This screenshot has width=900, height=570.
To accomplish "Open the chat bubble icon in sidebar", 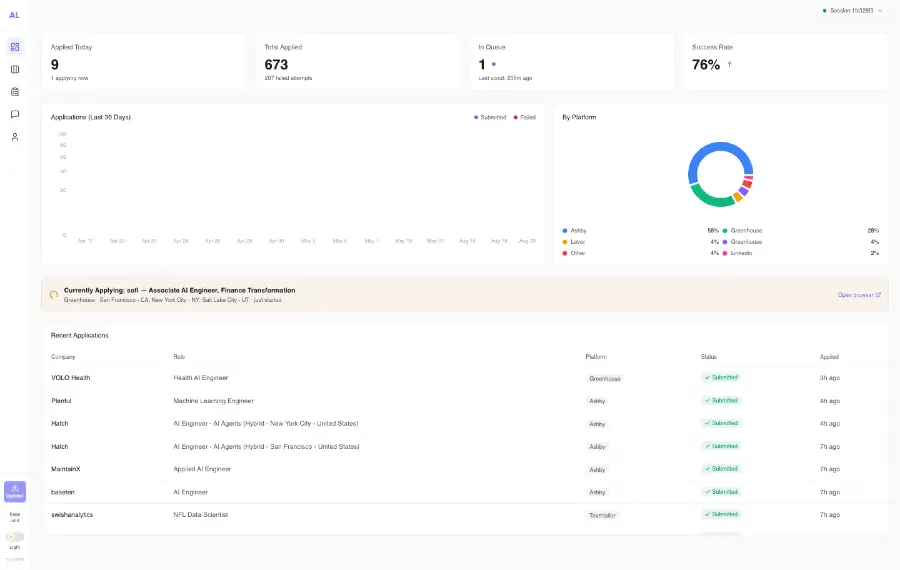I will point(15,114).
